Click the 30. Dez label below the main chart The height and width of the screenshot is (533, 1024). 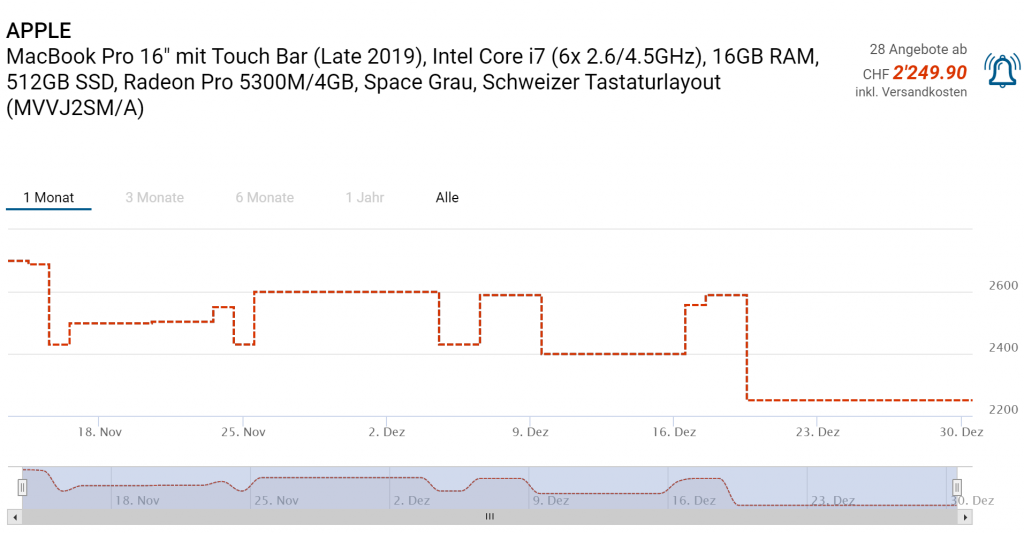tap(961, 432)
